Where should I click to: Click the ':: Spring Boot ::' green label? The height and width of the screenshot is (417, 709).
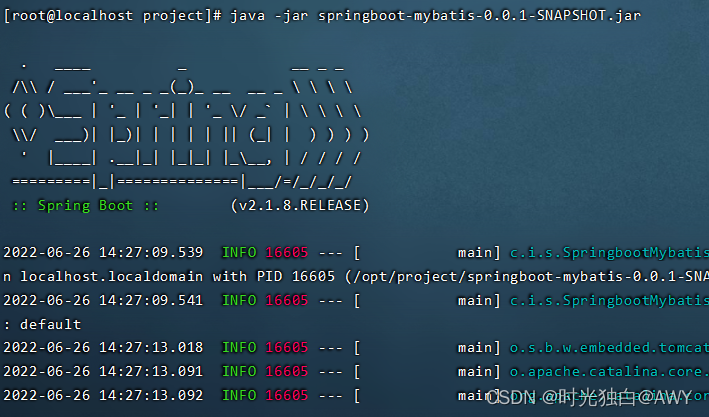[85, 206]
